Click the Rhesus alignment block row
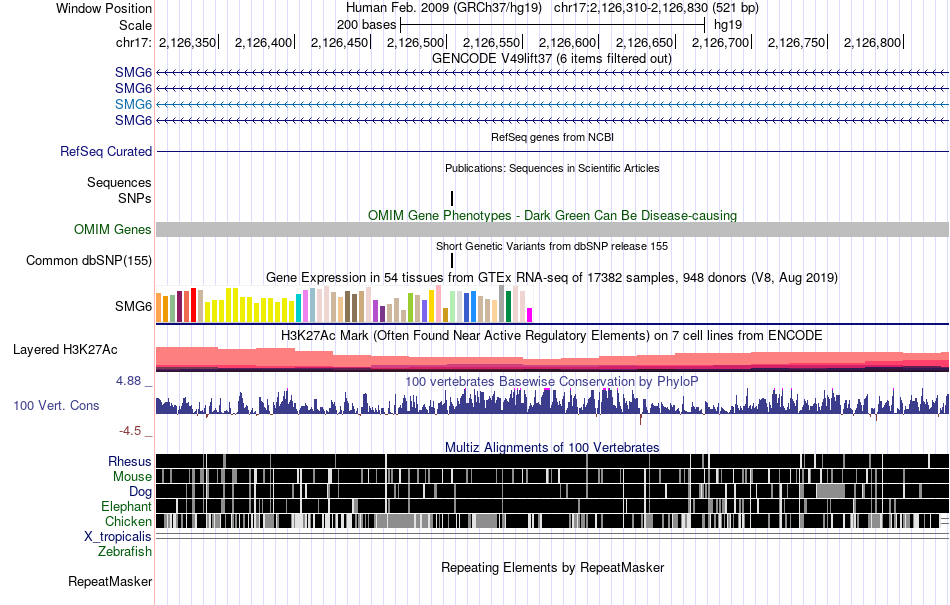The width and height of the screenshot is (950, 605). pos(553,461)
